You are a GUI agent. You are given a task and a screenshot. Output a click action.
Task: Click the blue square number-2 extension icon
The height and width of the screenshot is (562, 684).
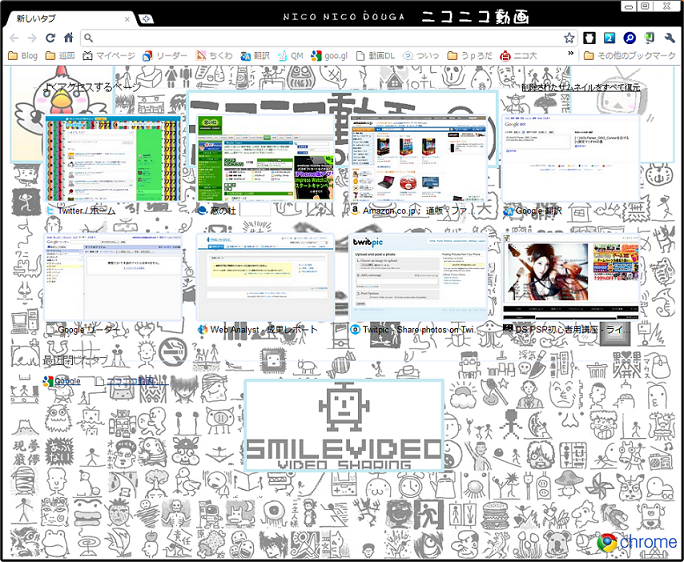[609, 38]
